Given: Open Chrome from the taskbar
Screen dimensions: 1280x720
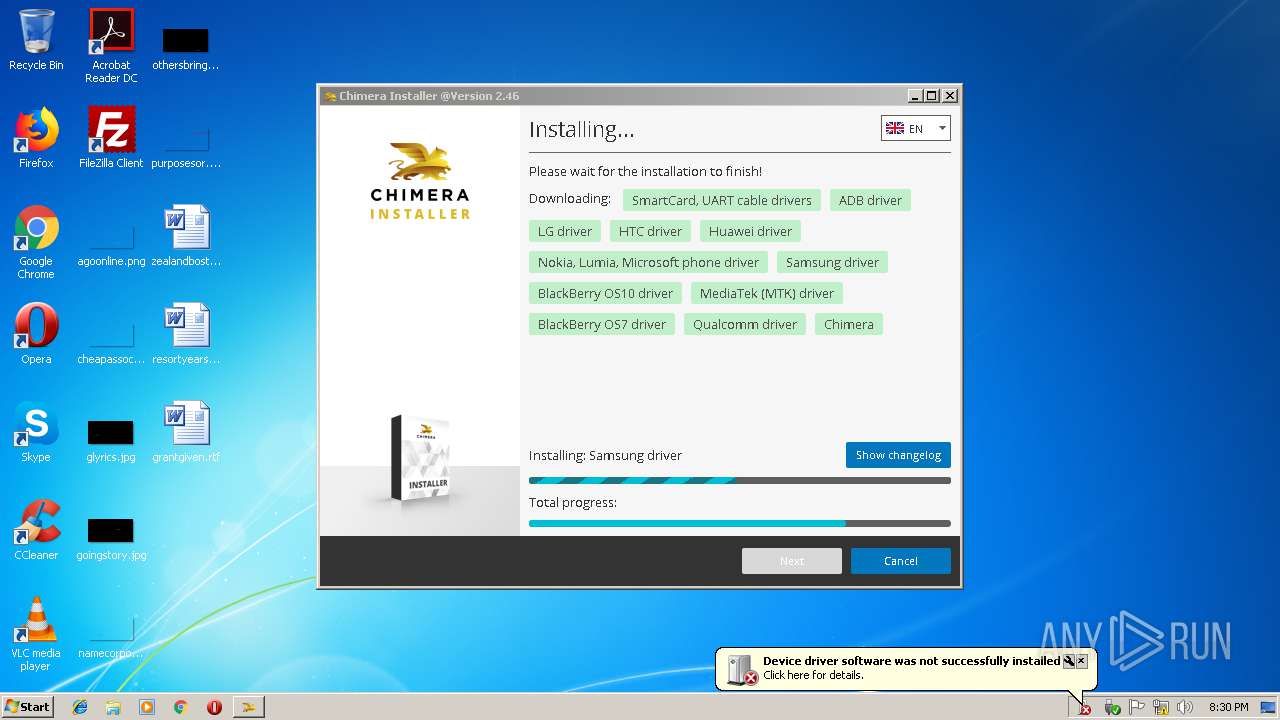Looking at the screenshot, I should click(x=181, y=707).
